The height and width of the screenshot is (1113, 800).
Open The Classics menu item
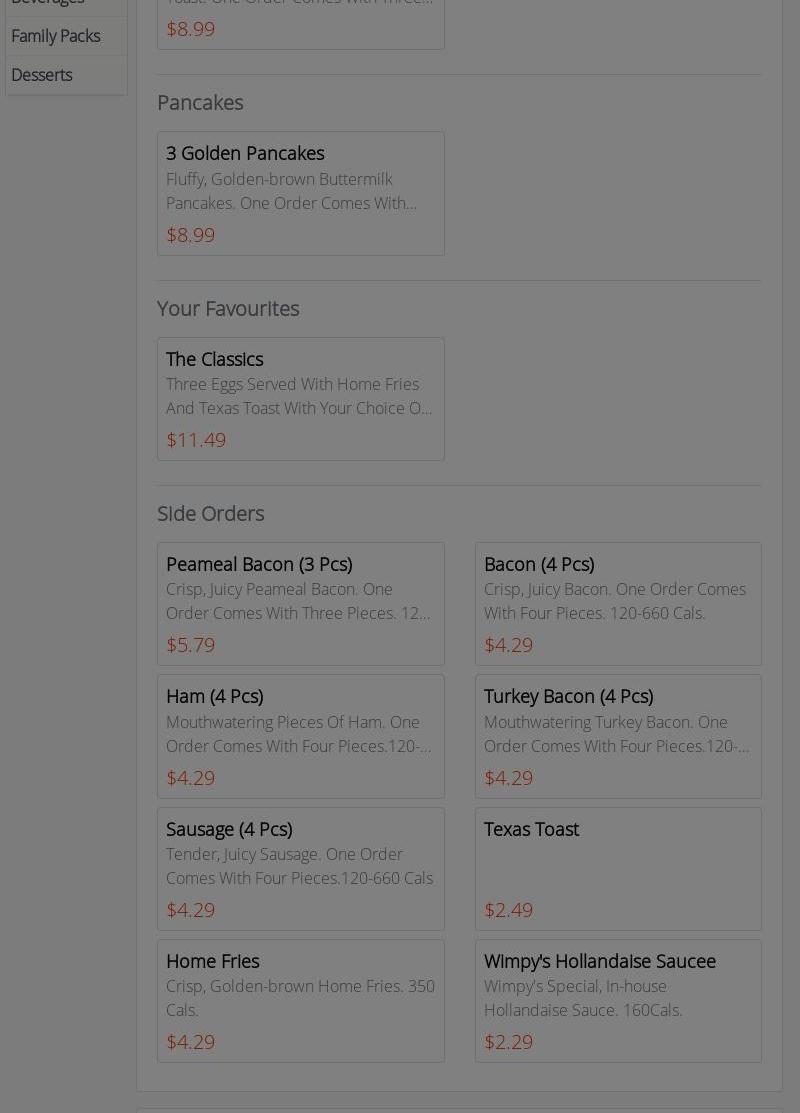(x=300, y=398)
